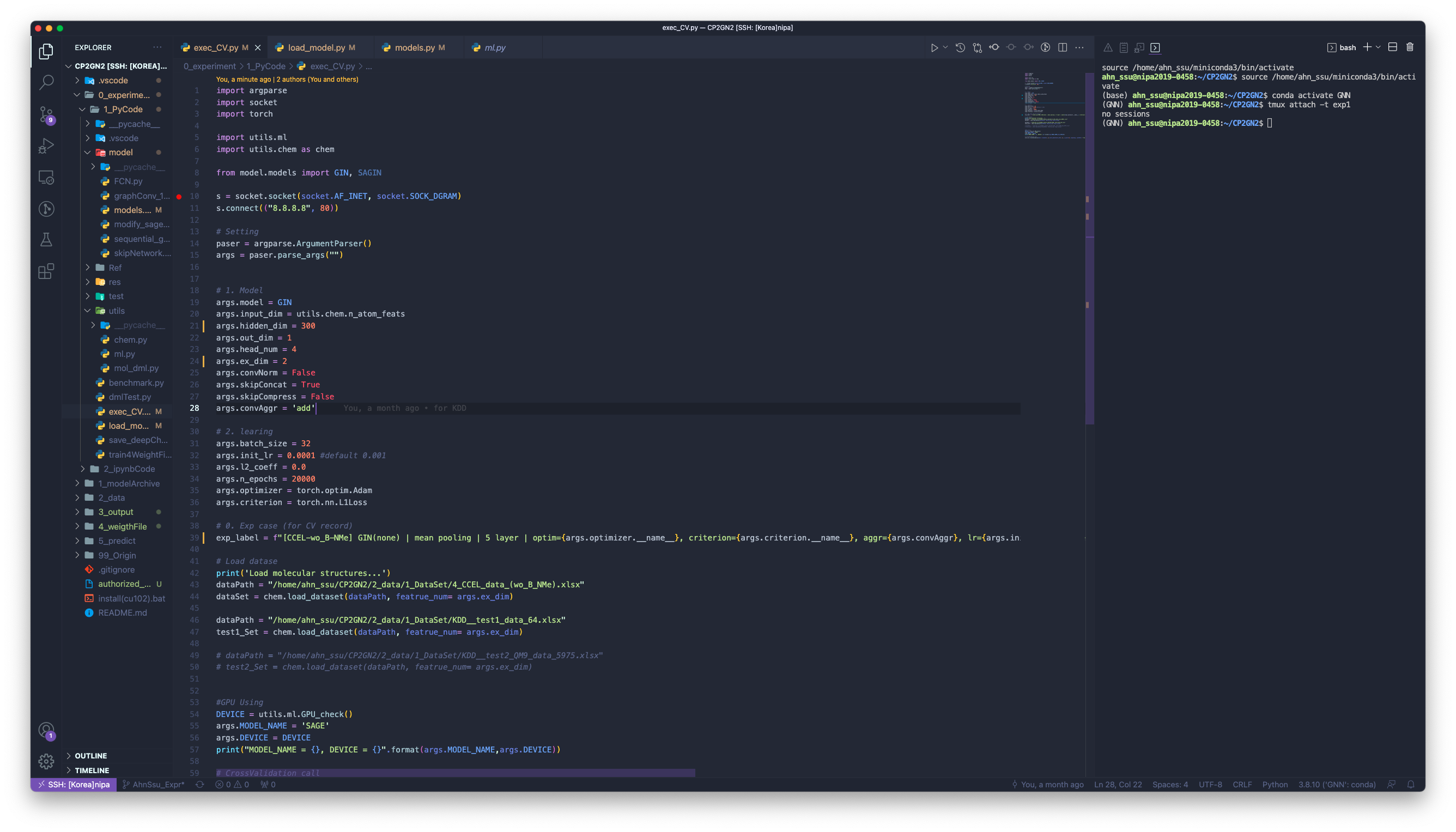Expand the Ref folder
The image size is (1456, 832).
pyautogui.click(x=118, y=268)
